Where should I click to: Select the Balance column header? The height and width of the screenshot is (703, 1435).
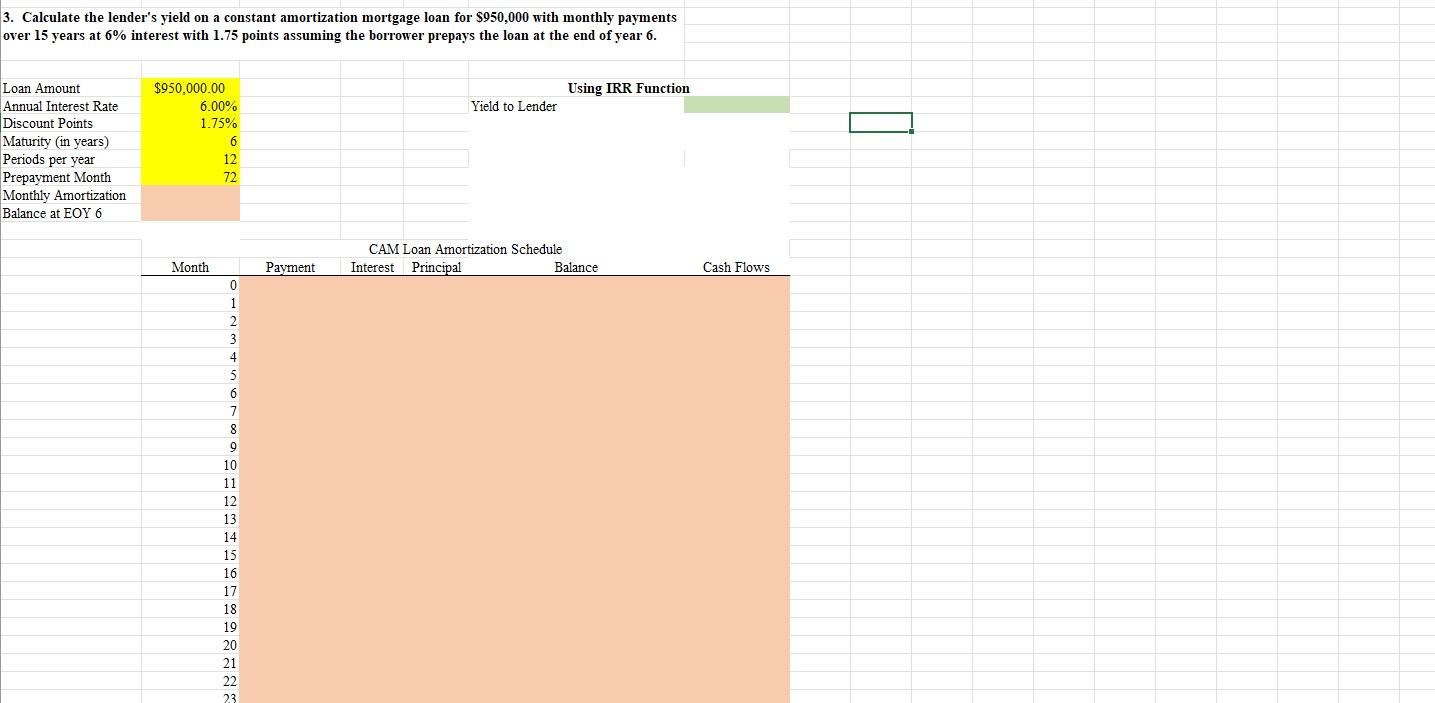click(x=575, y=267)
